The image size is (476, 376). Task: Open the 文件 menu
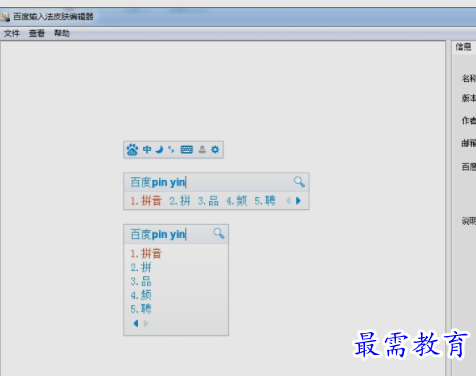(12, 33)
